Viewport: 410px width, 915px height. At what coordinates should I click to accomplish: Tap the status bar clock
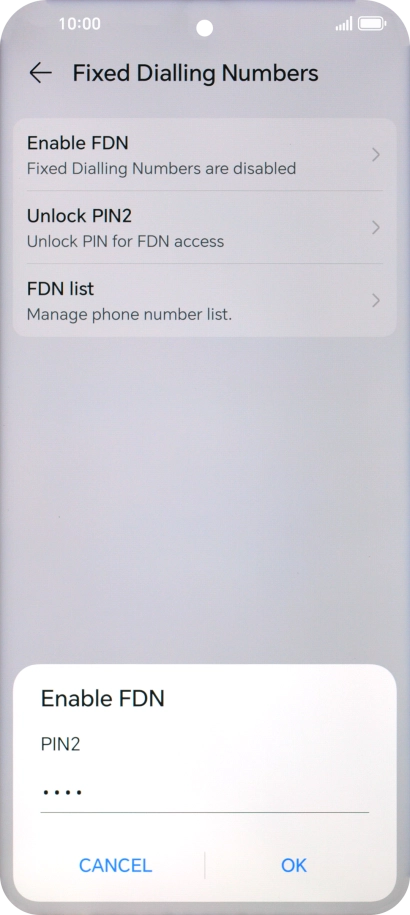pos(79,24)
